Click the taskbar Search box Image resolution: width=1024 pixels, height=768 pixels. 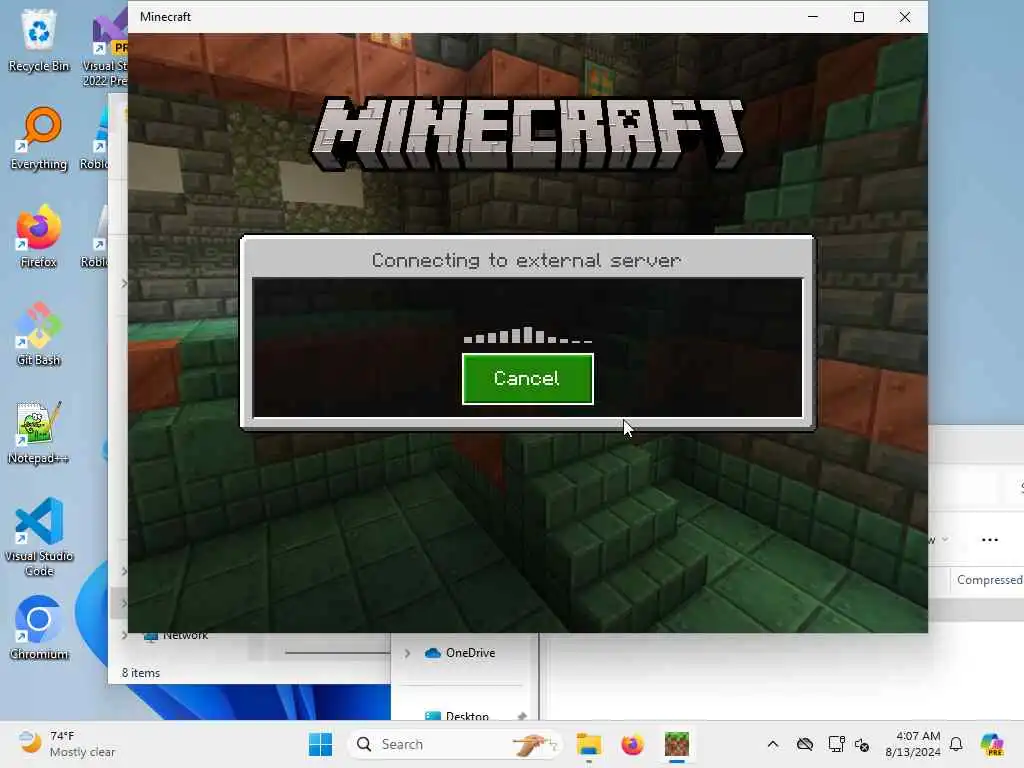tap(455, 744)
